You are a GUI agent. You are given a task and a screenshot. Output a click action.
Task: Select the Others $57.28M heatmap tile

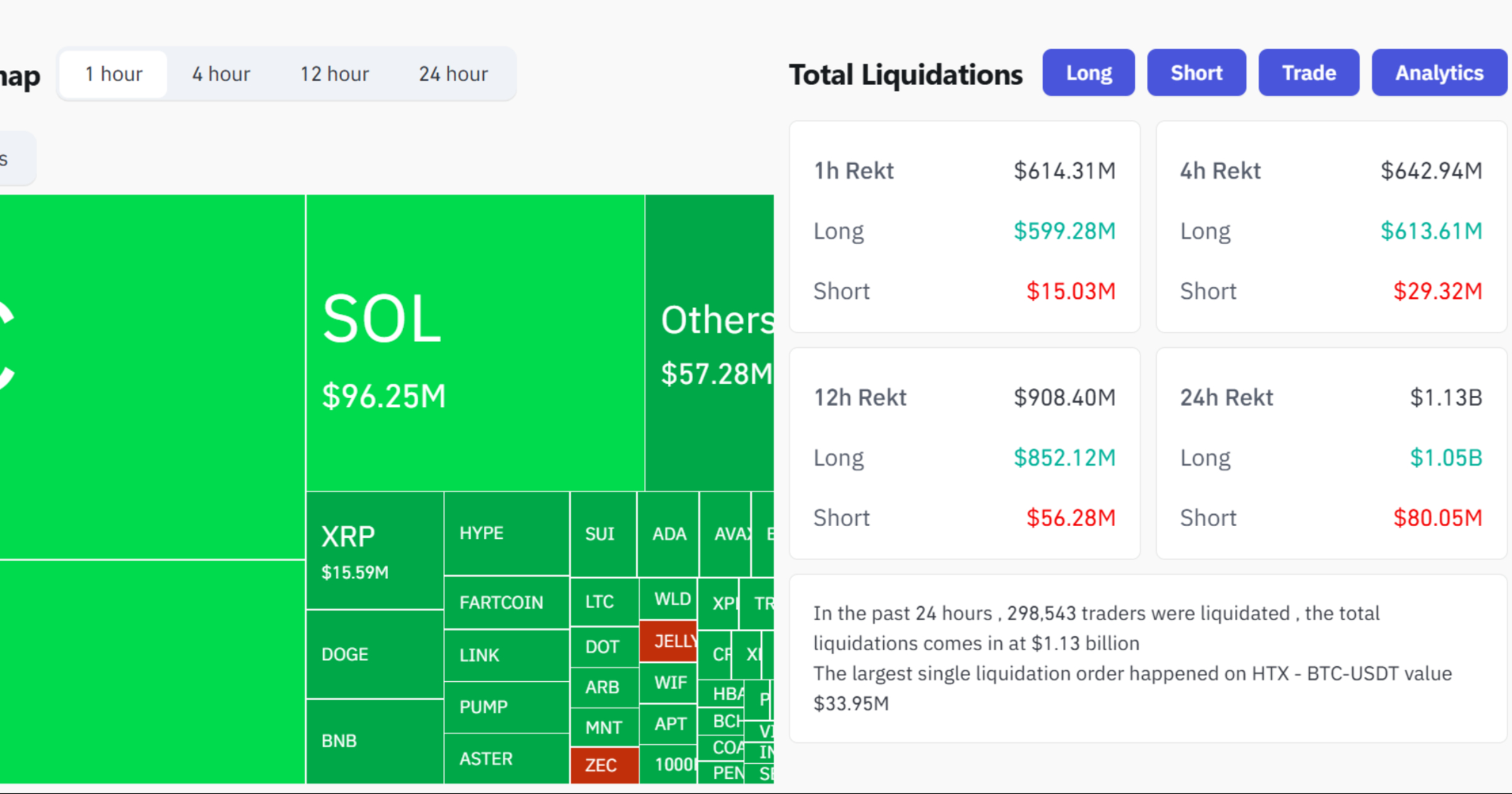point(710,343)
